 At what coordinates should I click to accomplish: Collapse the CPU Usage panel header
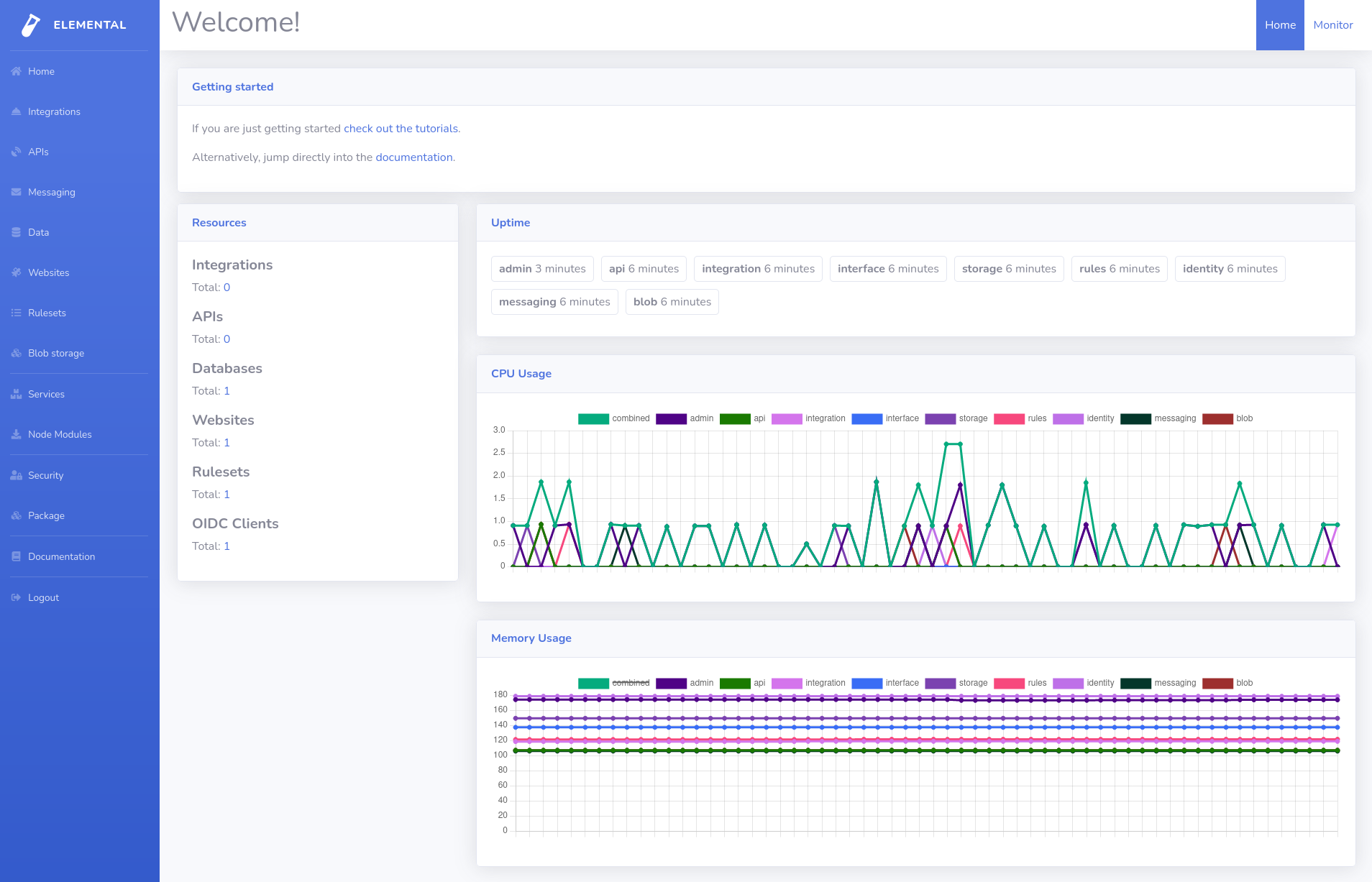tap(521, 374)
